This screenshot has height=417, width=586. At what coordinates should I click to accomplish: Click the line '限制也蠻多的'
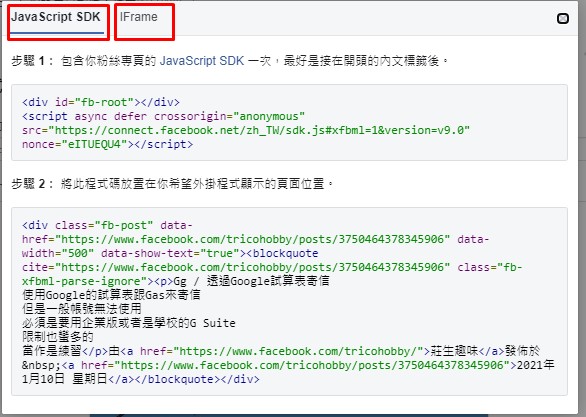(x=58, y=337)
